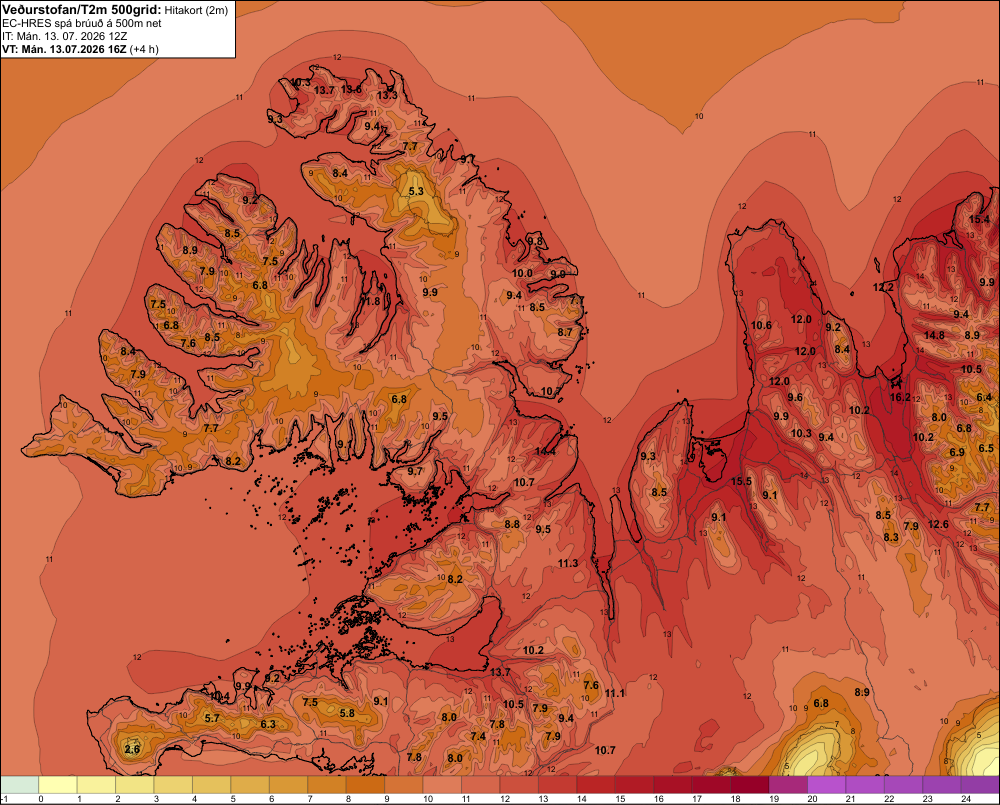This screenshot has width=1000, height=805.
Task: Click the orange legend swatch between 8 and 9
Action: click(365, 784)
